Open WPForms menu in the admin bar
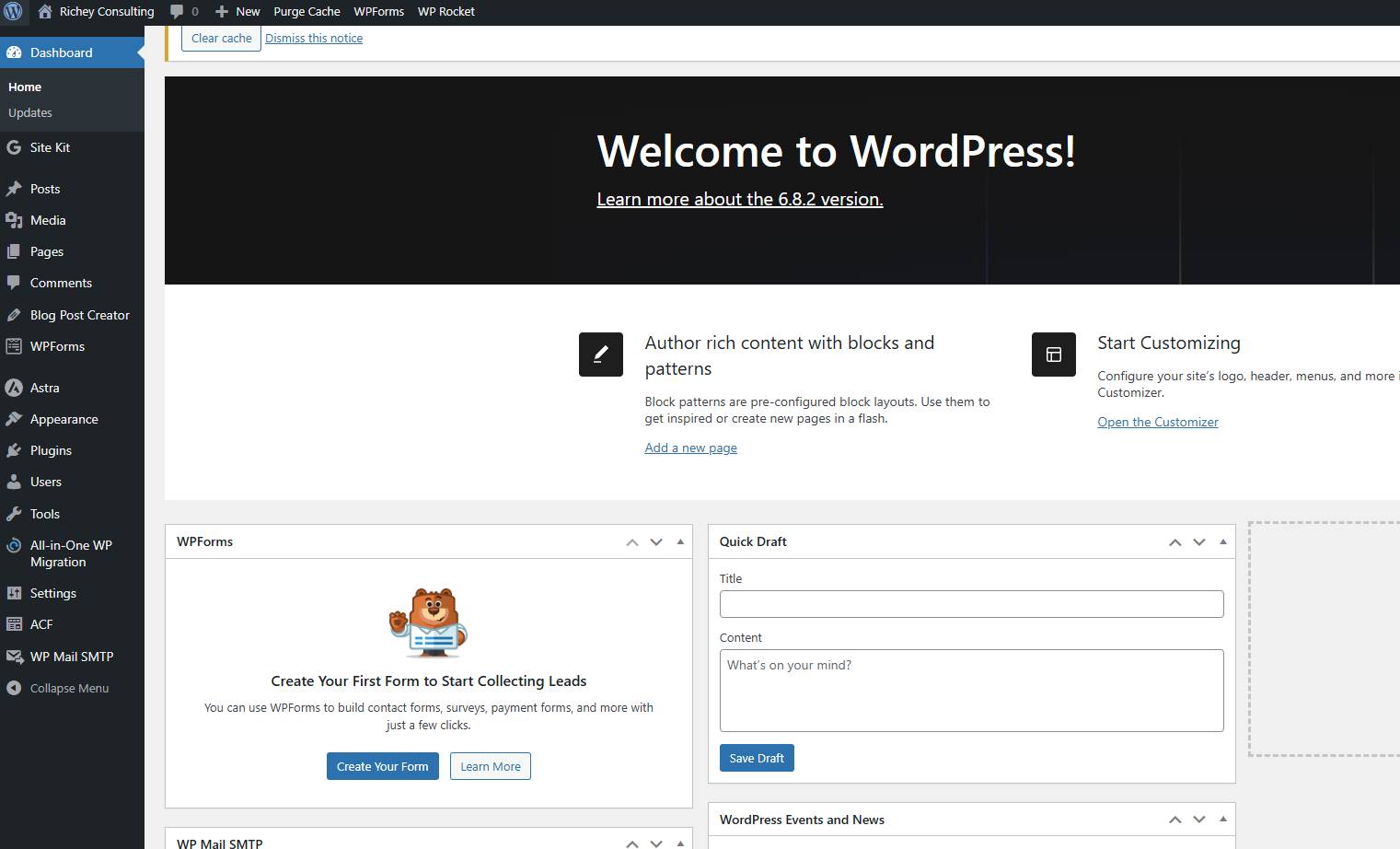1400x849 pixels. point(379,12)
